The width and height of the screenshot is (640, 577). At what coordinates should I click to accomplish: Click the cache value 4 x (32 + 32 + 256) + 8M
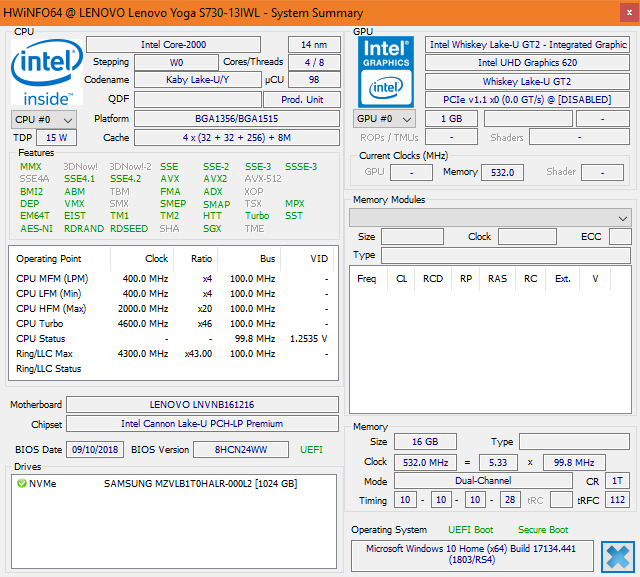(x=237, y=138)
